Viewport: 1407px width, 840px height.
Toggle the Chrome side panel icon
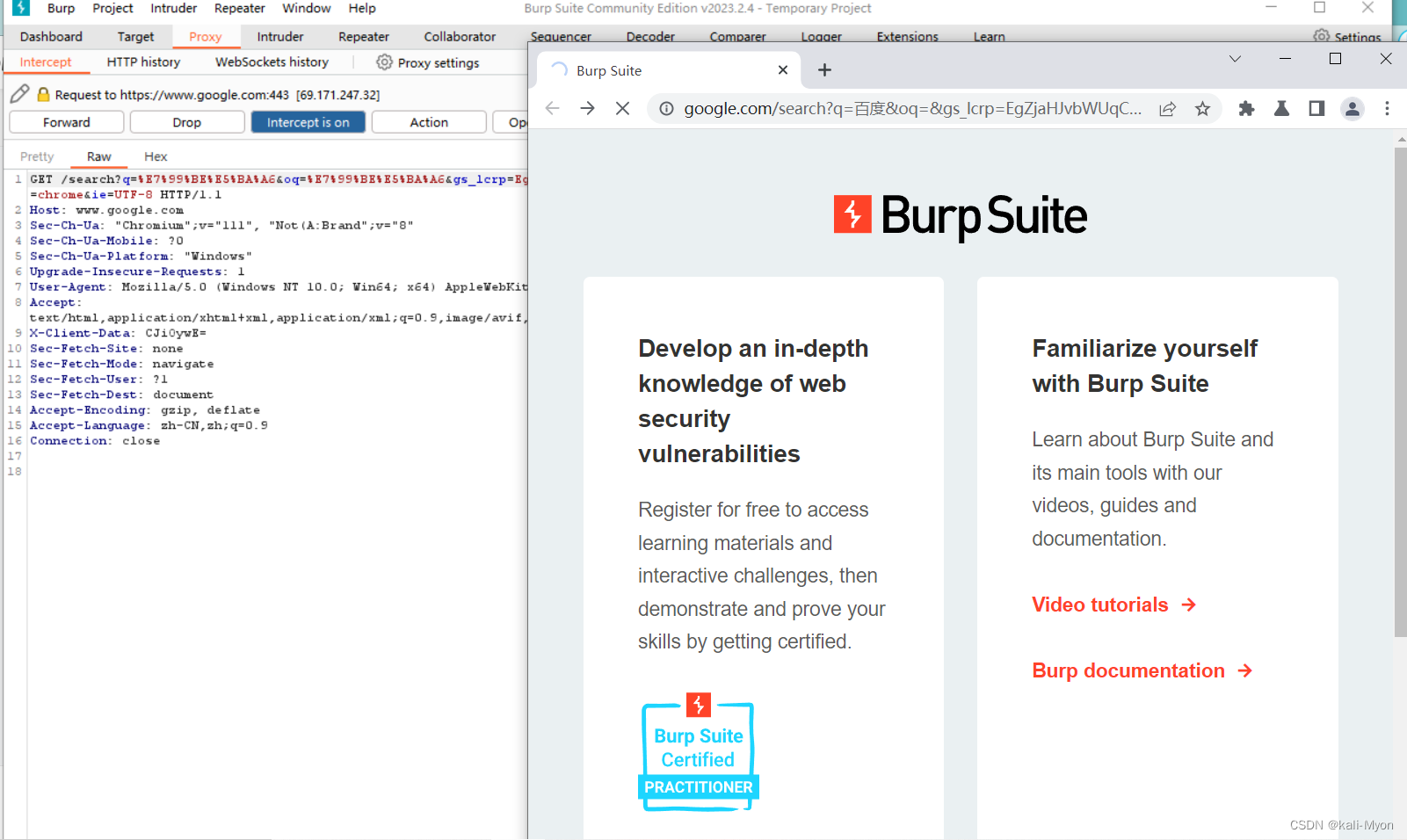[1316, 109]
